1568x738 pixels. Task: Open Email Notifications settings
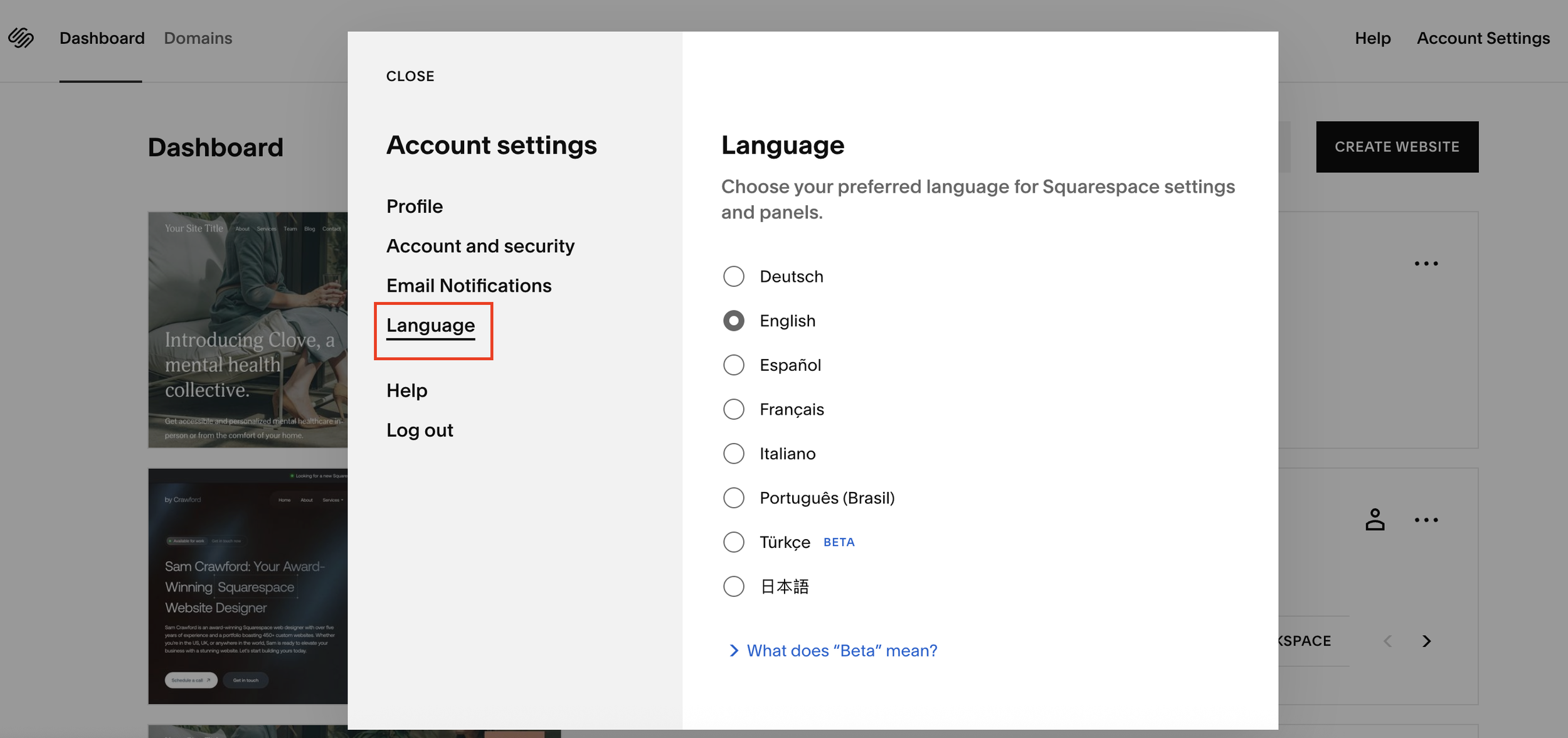pyautogui.click(x=469, y=286)
